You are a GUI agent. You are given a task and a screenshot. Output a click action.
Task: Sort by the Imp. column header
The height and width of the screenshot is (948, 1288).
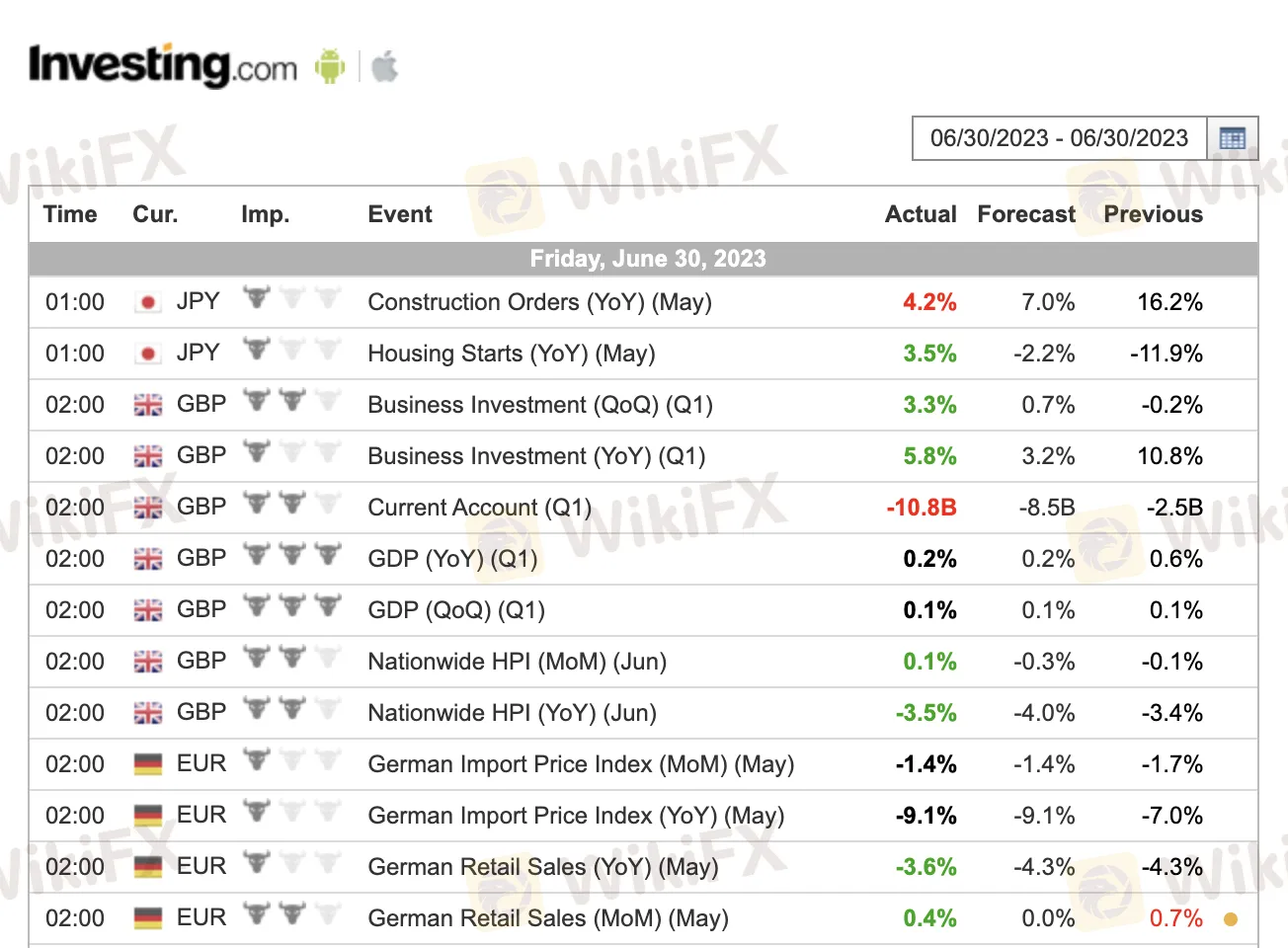(x=265, y=214)
